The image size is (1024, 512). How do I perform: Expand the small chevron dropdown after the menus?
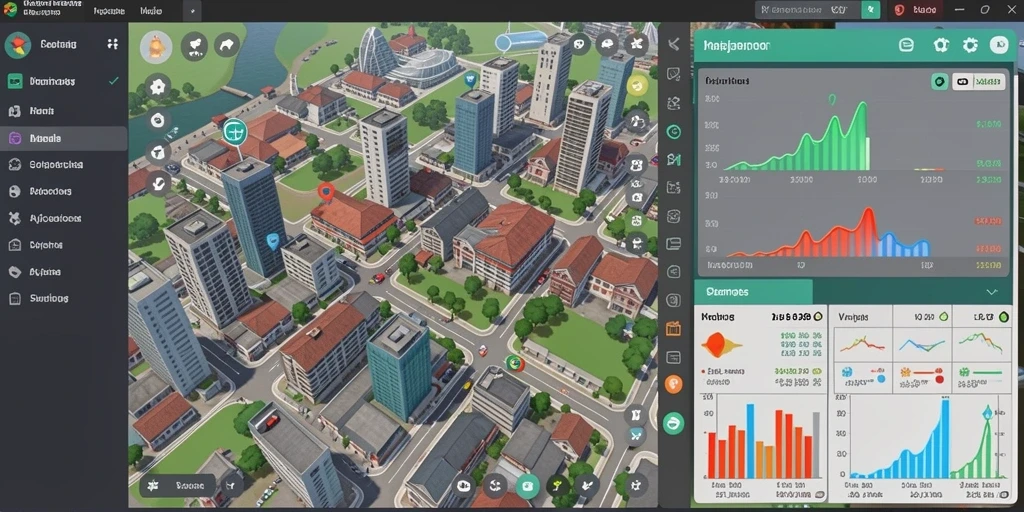click(192, 11)
